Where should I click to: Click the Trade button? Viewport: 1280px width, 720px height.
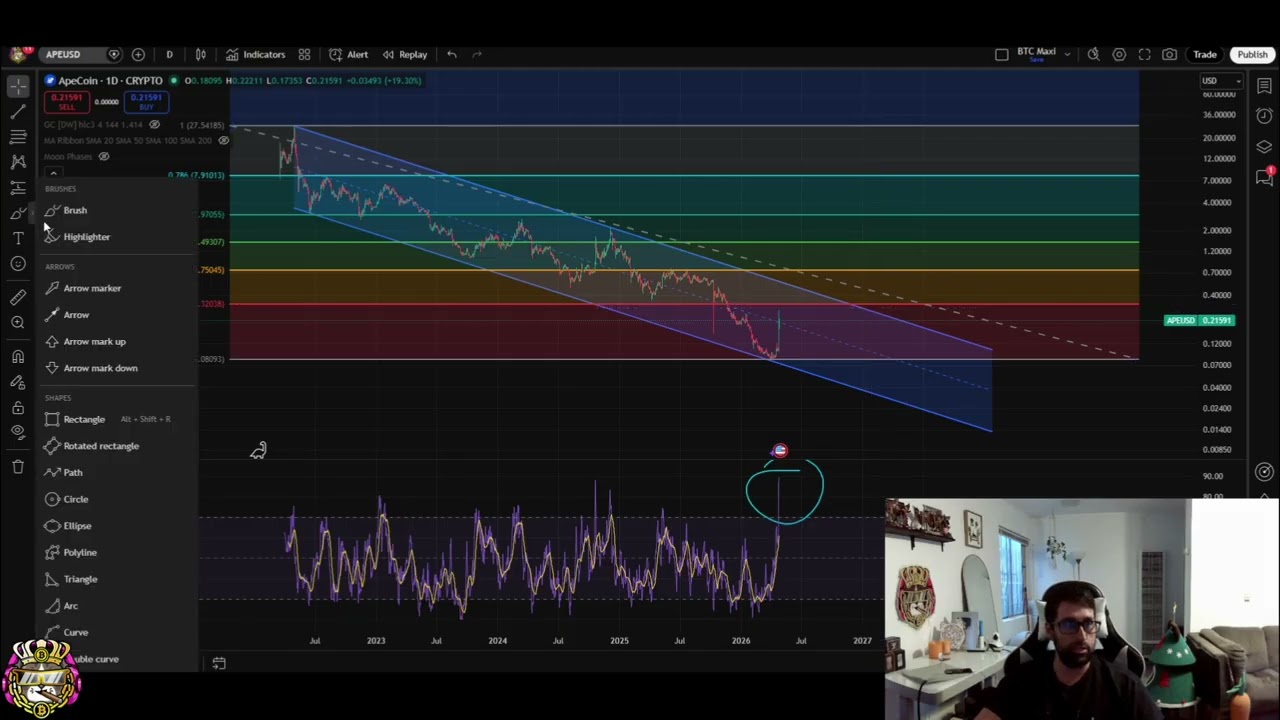[x=1204, y=54]
